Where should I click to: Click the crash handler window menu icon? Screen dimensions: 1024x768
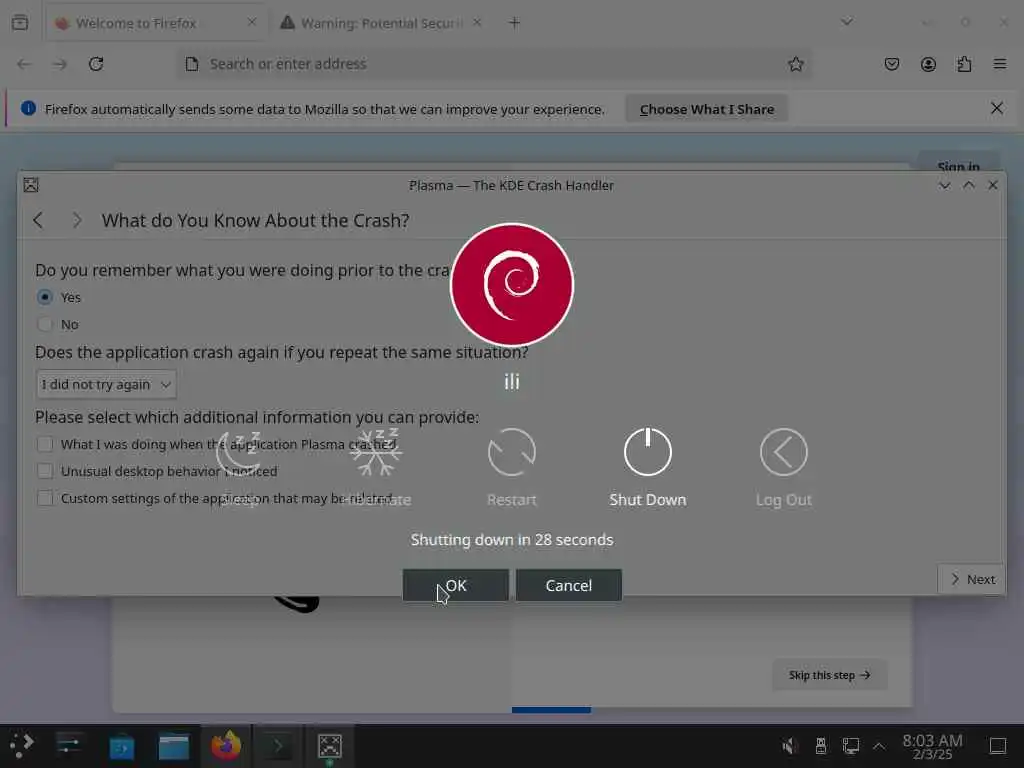pyautogui.click(x=31, y=185)
